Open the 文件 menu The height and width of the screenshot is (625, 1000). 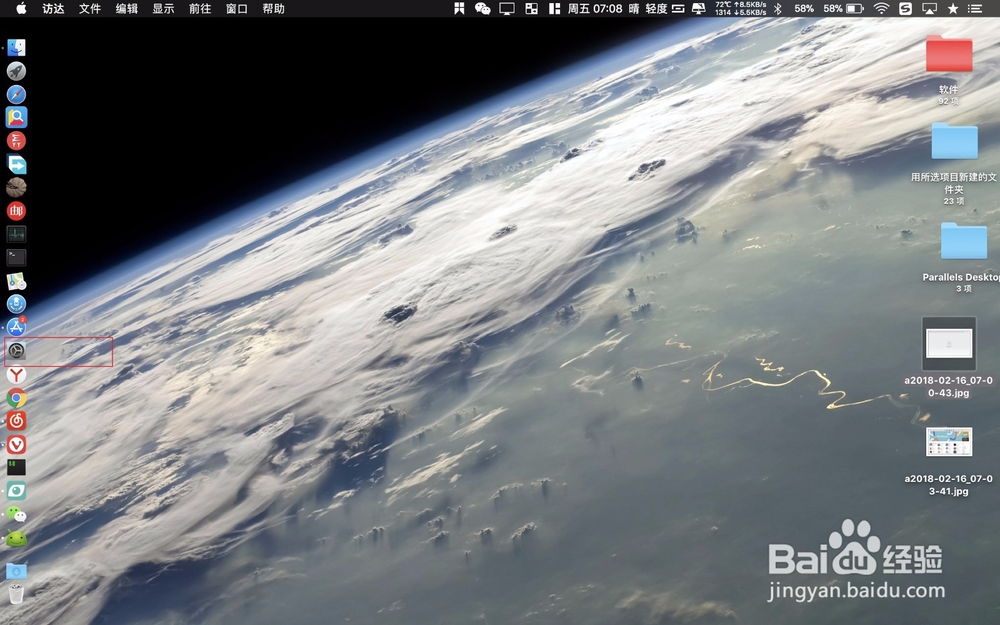(90, 8)
